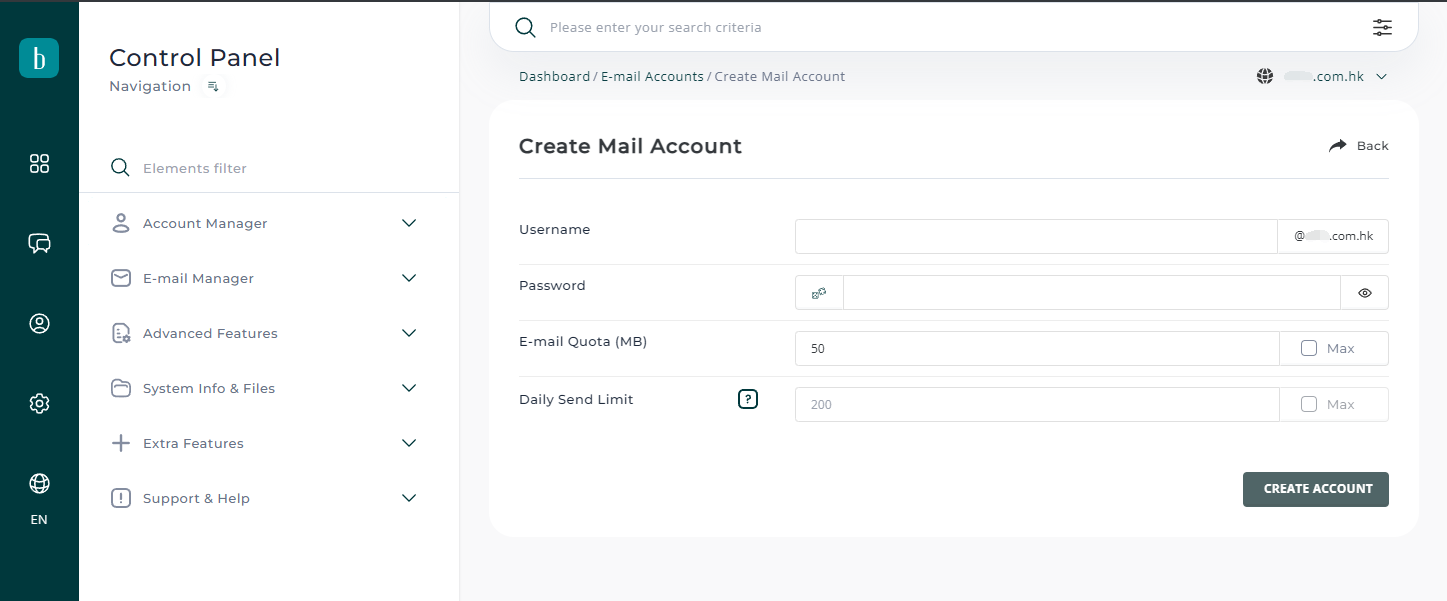1447x601 pixels.
Task: Open the dashboard grid icon in sidebar
Action: (39, 164)
